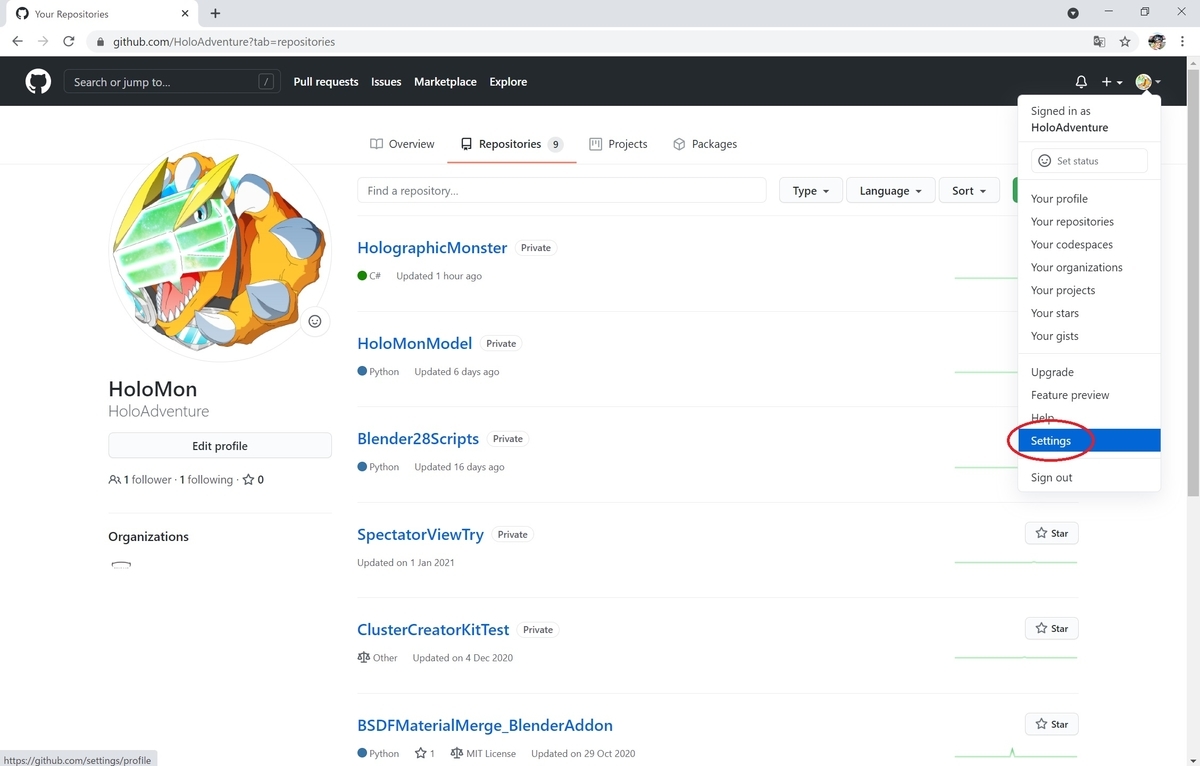This screenshot has width=1200, height=766.
Task: Open Explore in header
Action: (x=508, y=82)
